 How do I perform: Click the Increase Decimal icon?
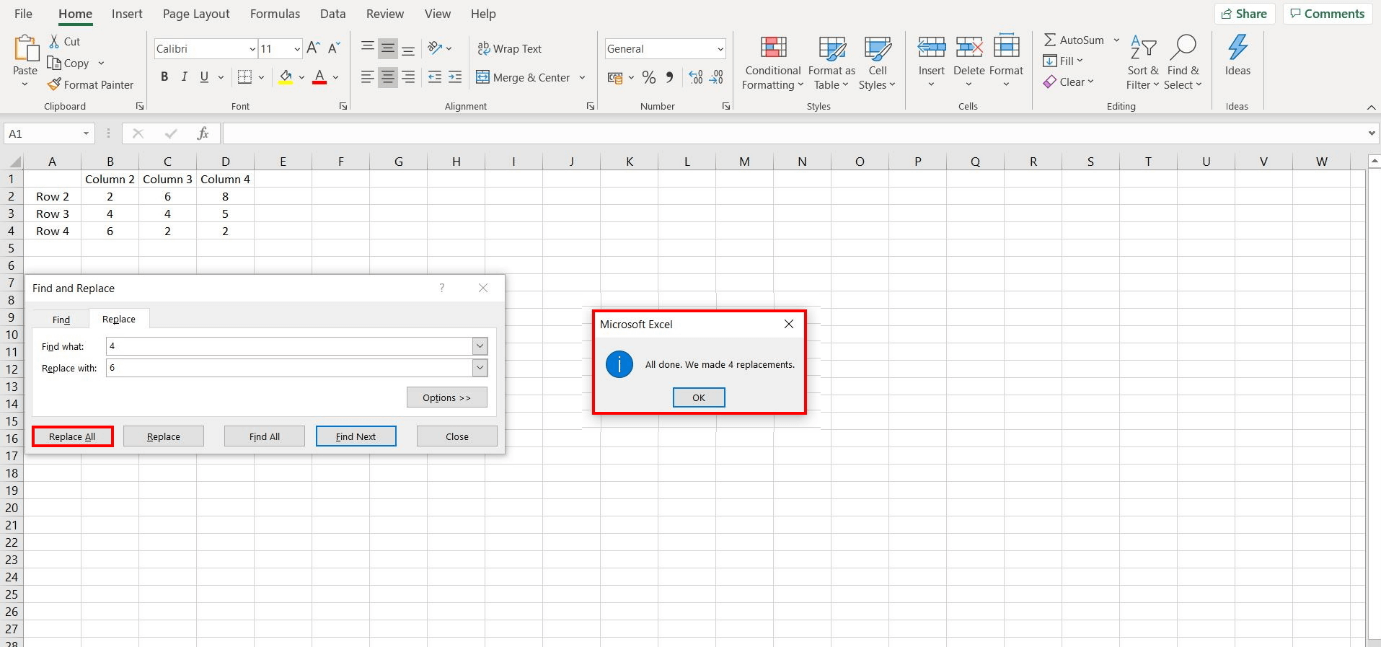[696, 76]
